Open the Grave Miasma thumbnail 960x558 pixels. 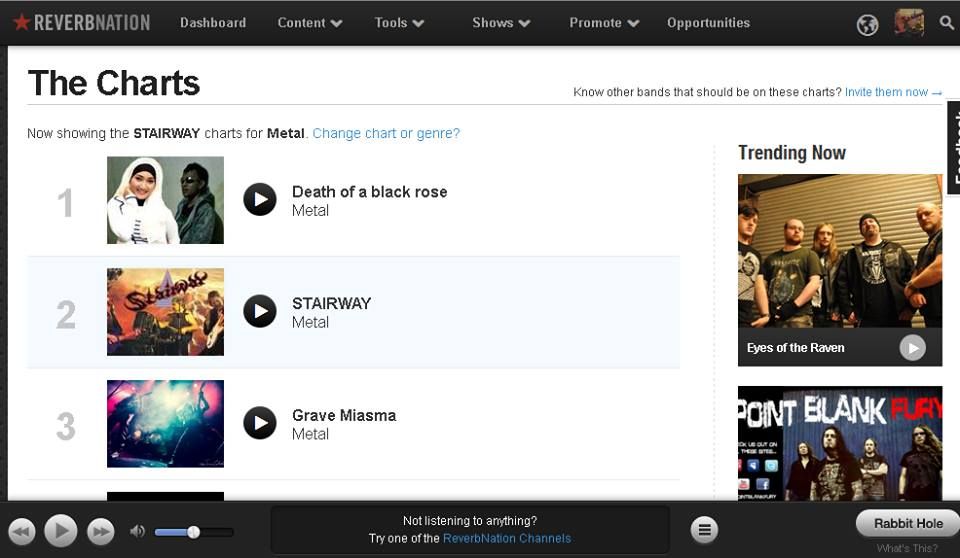165,424
